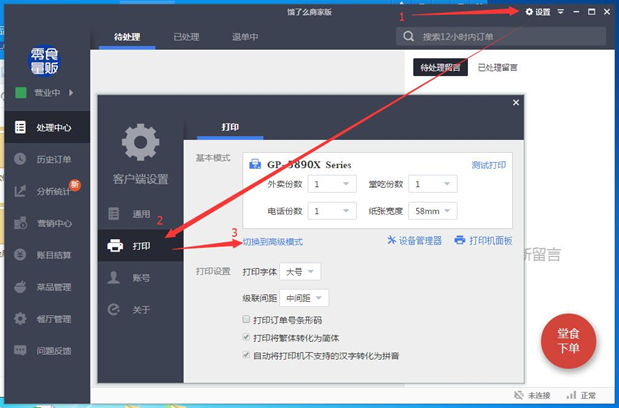Screen dimensions: 619x408
Task: Click the 未连接 status icon
Action: [518, 395]
